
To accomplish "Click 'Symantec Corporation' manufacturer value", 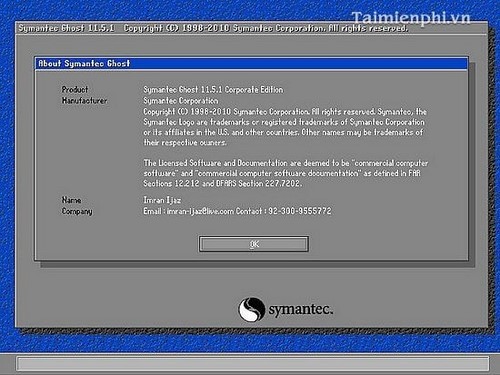I will (x=181, y=100).
